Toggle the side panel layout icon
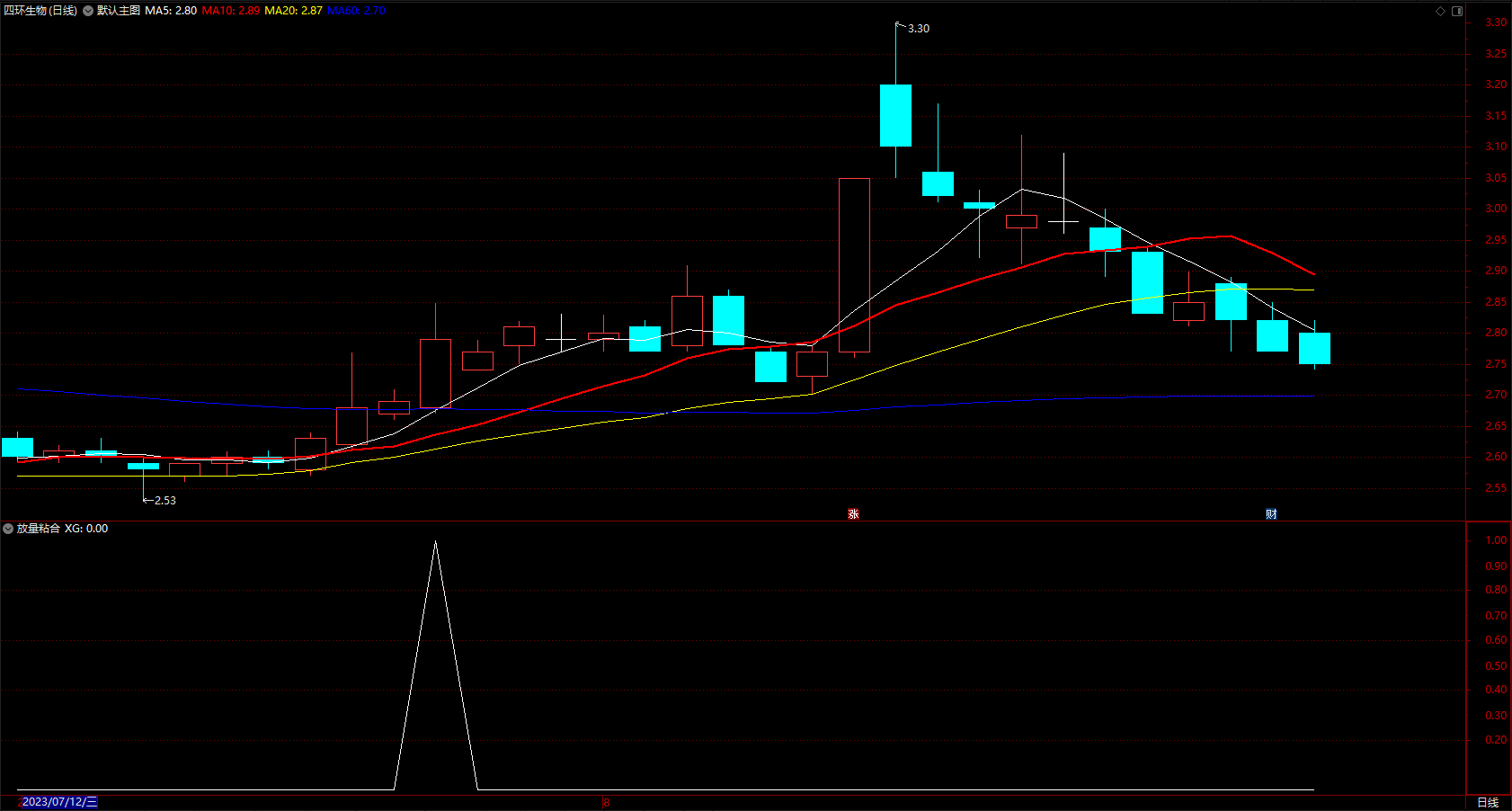The height and width of the screenshot is (811, 1512). pyautogui.click(x=1457, y=11)
